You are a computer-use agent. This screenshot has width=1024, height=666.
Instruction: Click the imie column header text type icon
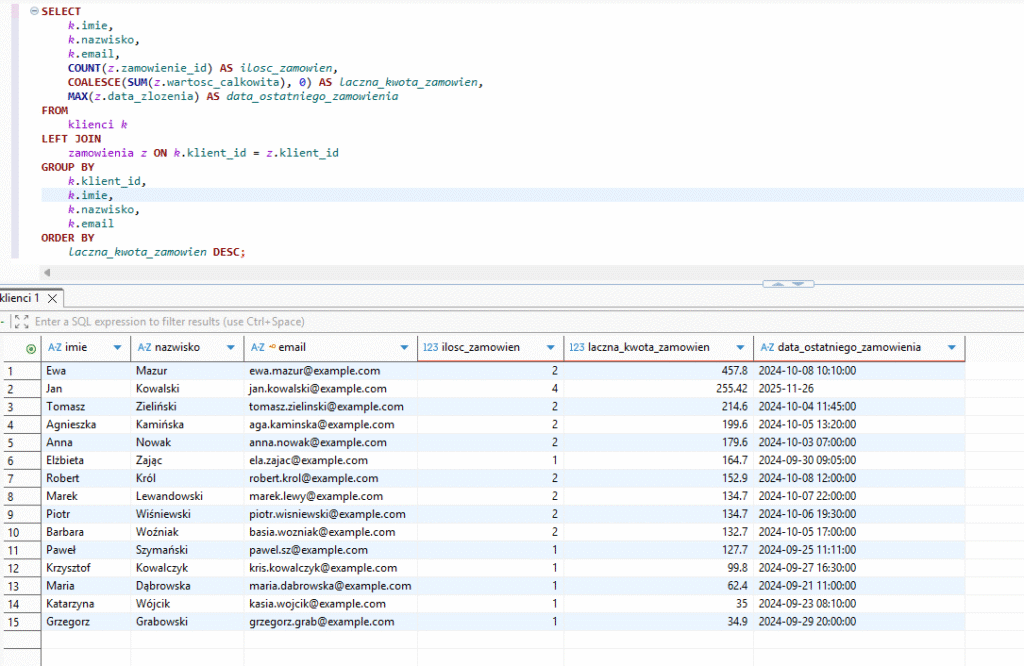click(x=55, y=347)
